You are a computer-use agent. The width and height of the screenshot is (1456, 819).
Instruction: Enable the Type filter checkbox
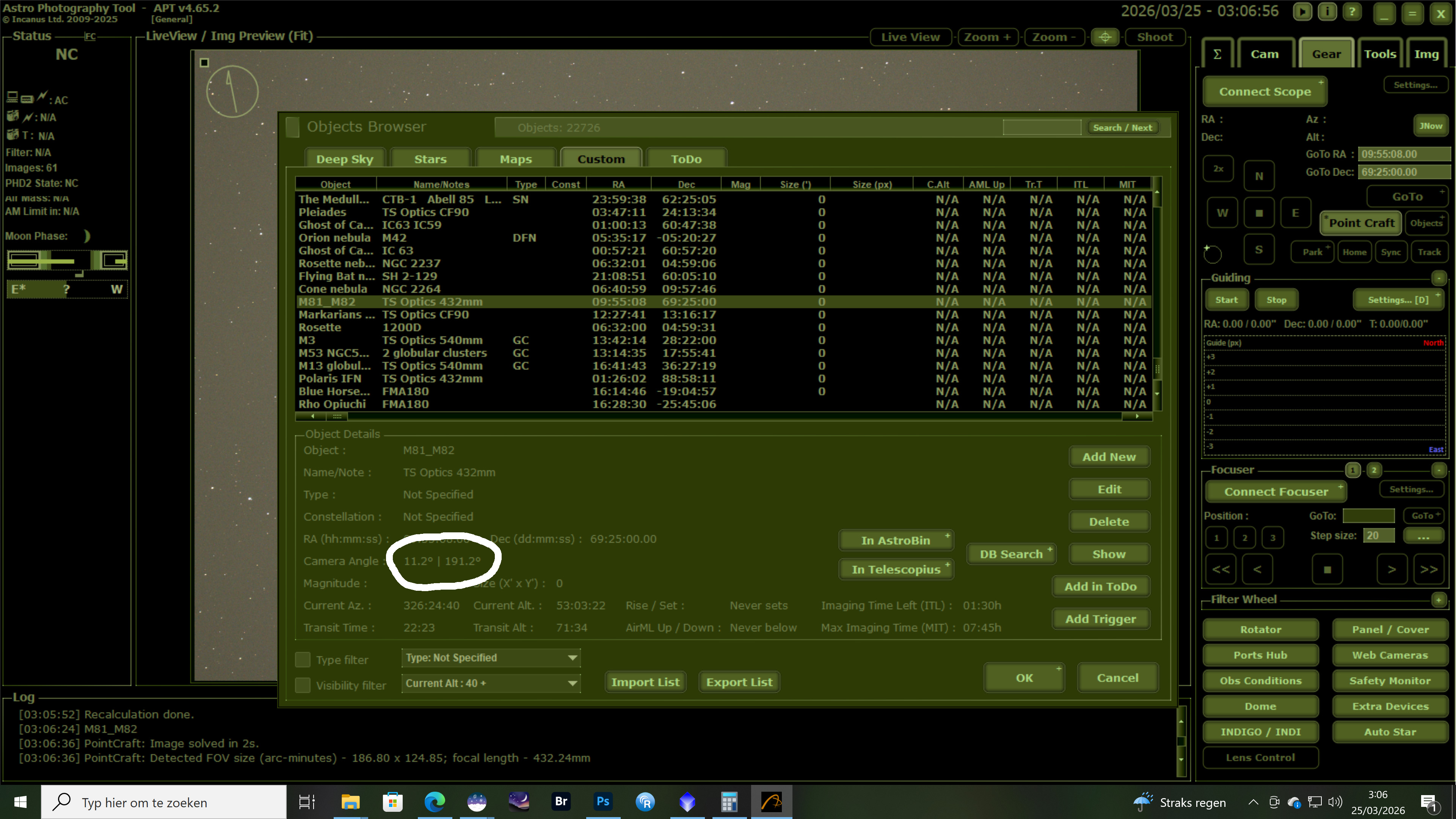303,660
